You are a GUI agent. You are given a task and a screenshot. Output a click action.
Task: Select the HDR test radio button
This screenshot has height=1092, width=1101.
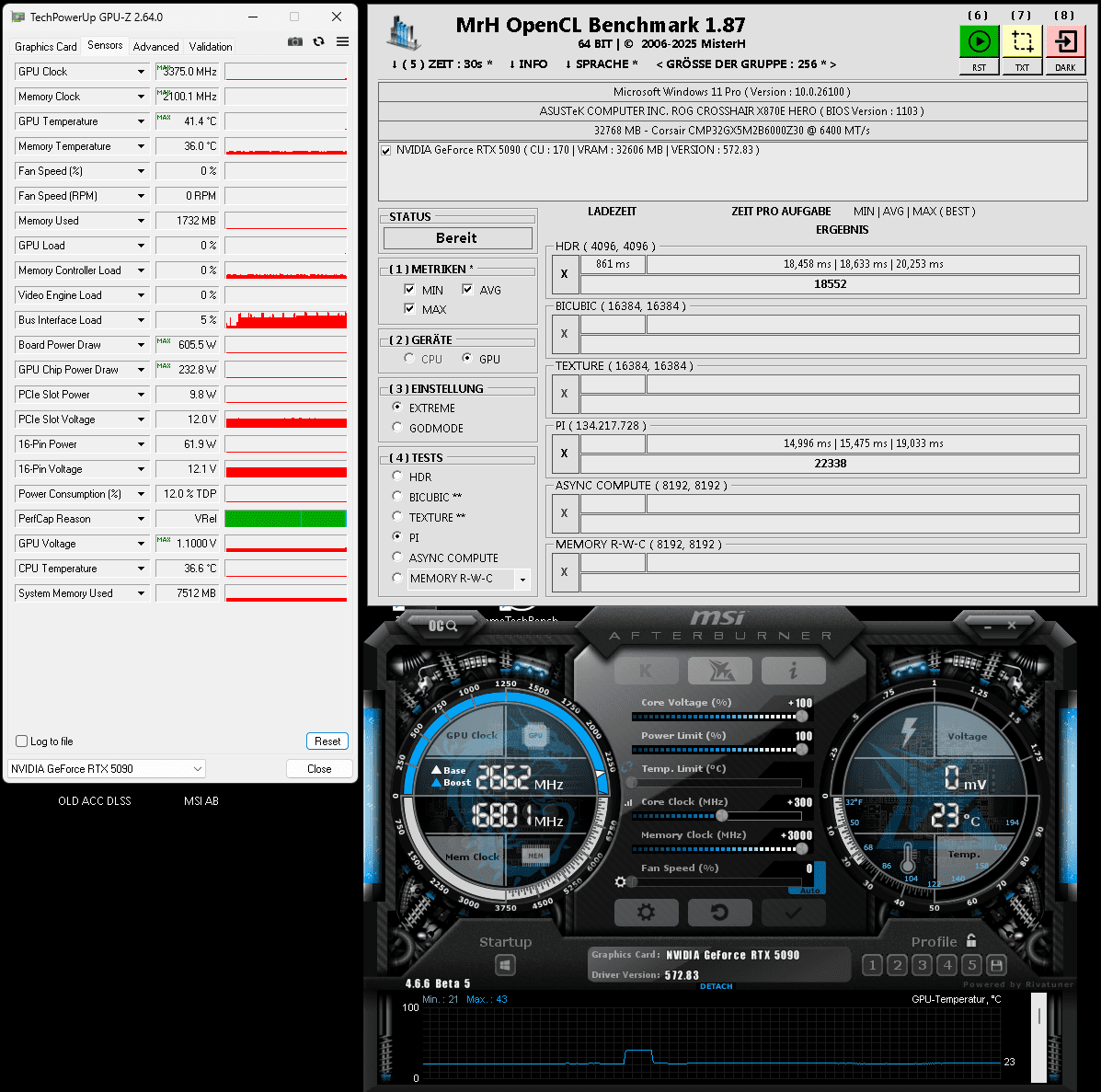pos(397,477)
